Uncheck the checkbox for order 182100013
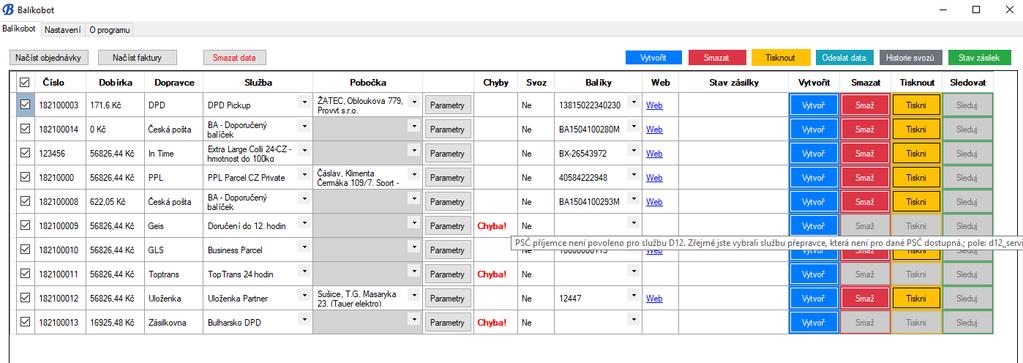The width and height of the screenshot is (1023, 363). 25,321
